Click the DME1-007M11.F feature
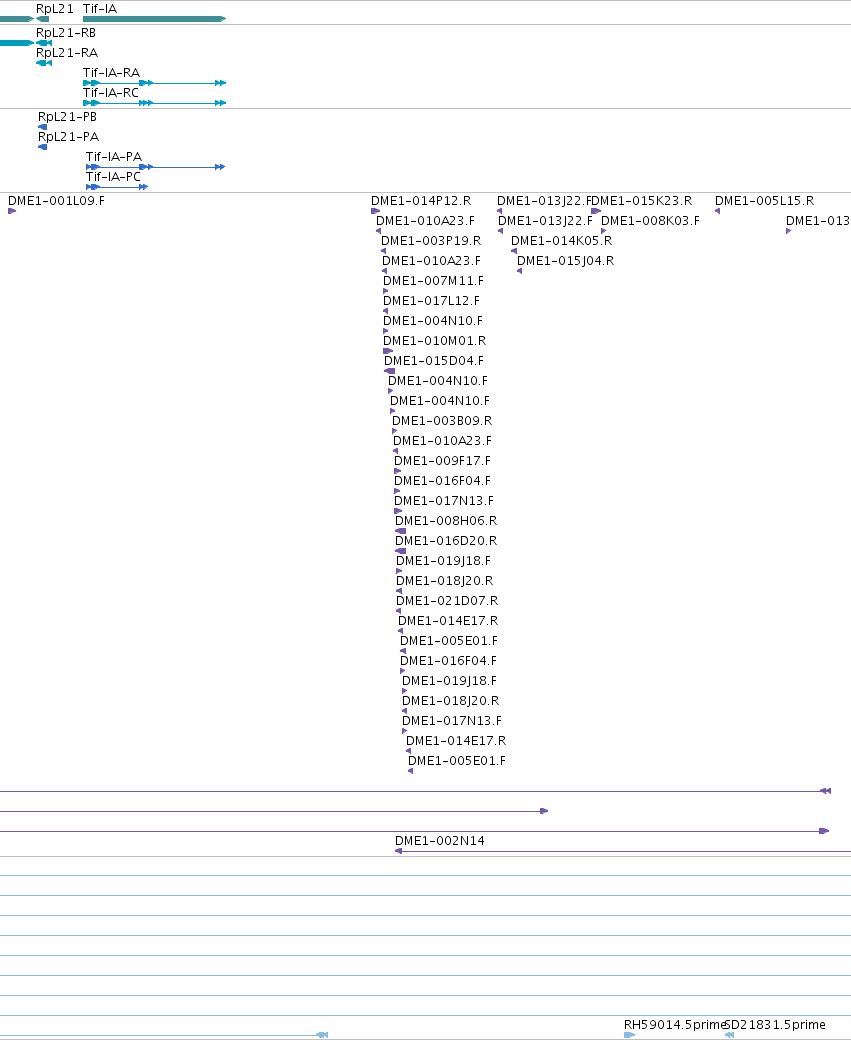 [433, 281]
